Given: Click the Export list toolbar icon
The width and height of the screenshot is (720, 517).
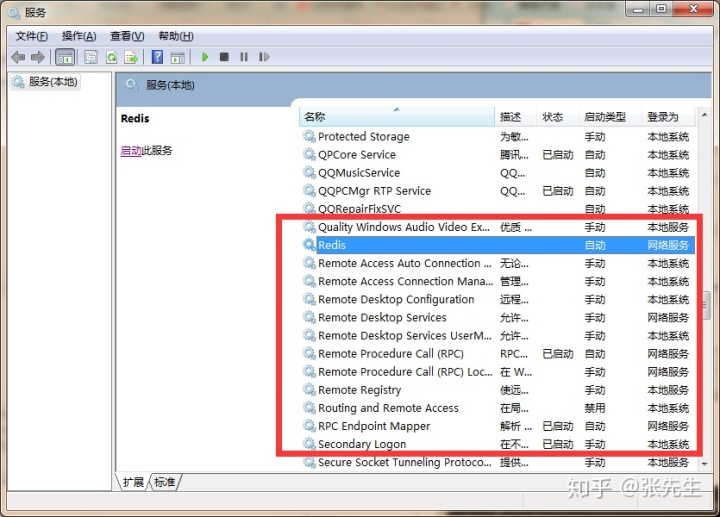Looking at the screenshot, I should point(131,57).
